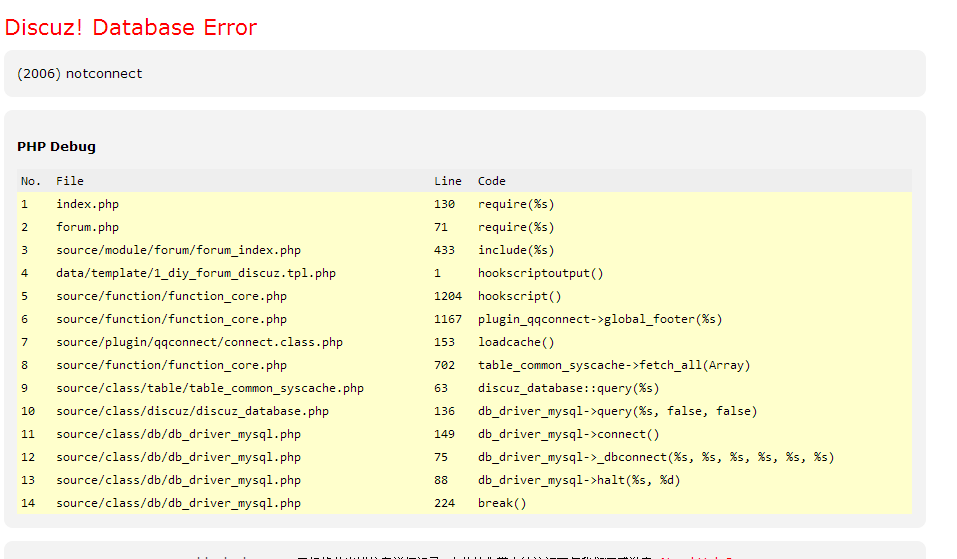Select loadcache() code entry

[516, 342]
